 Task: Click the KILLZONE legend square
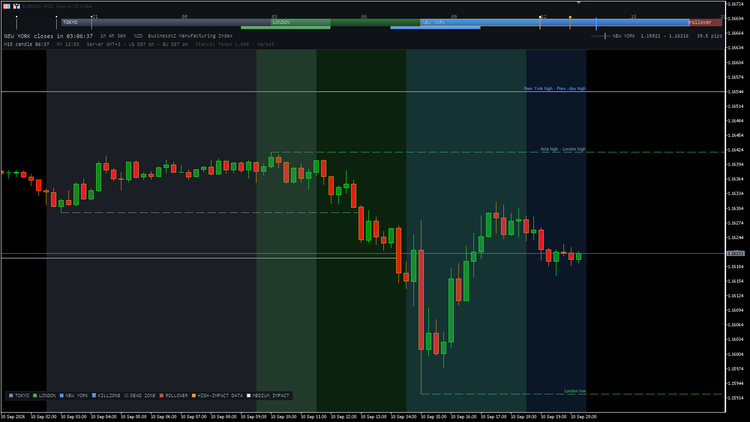click(x=94, y=396)
